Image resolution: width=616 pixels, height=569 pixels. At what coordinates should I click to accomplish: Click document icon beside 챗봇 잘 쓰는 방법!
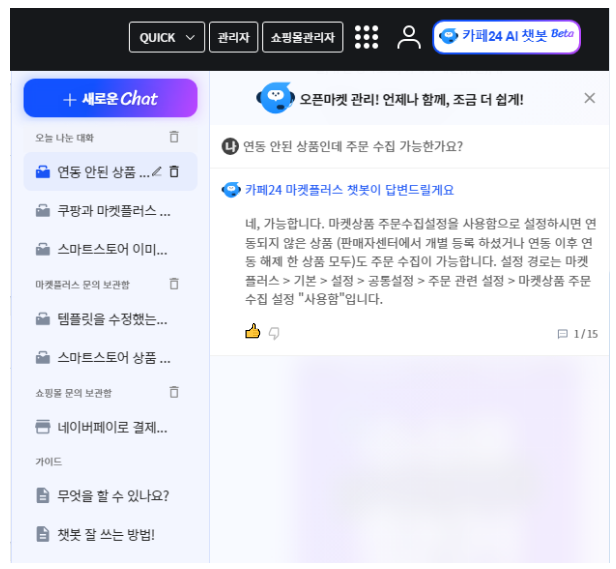coord(43,534)
